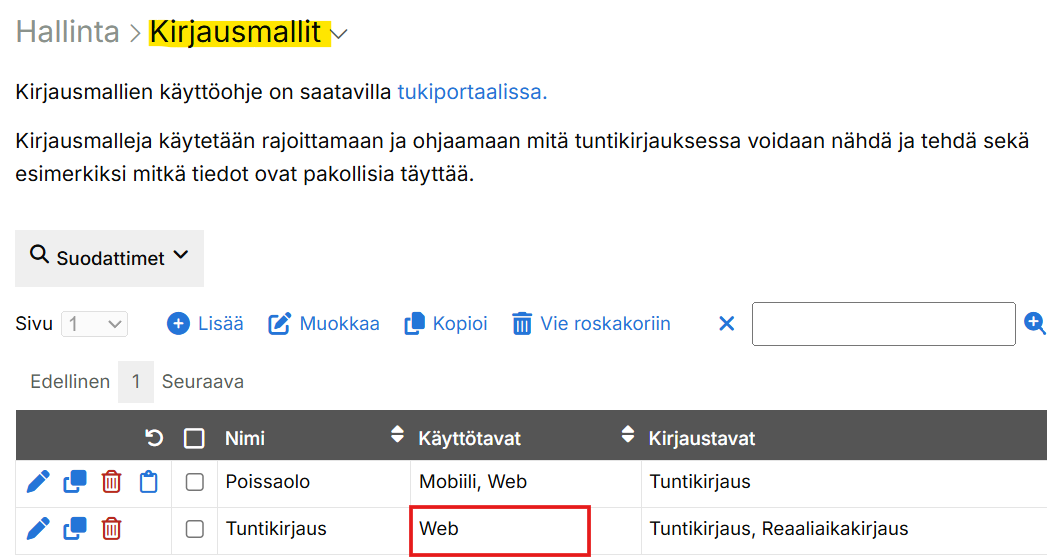Viewport: 1047px width, 558px height.
Task: Click the Lisää add button
Action: [205, 323]
